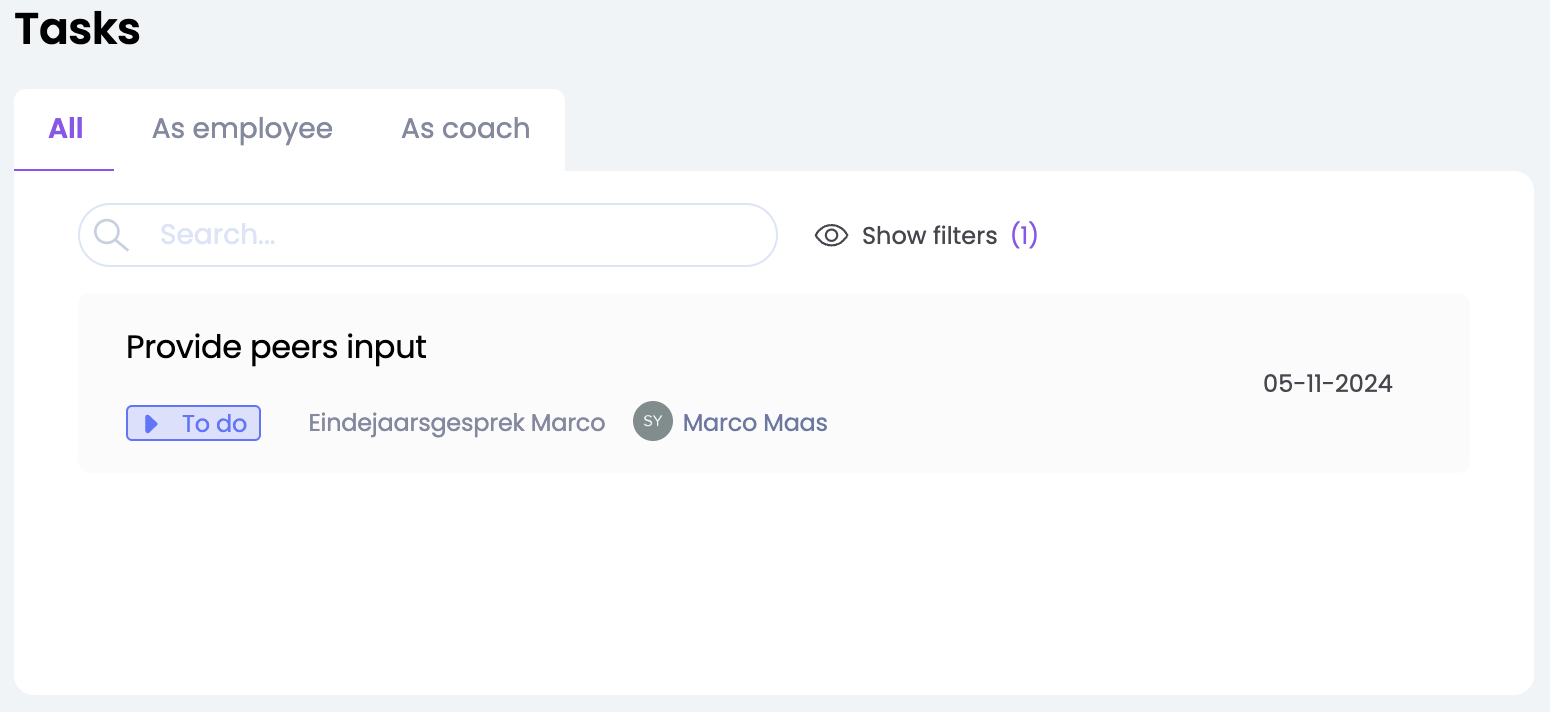The width and height of the screenshot is (1550, 712).
Task: Click the eye icon beside Show filters
Action: tap(831, 236)
